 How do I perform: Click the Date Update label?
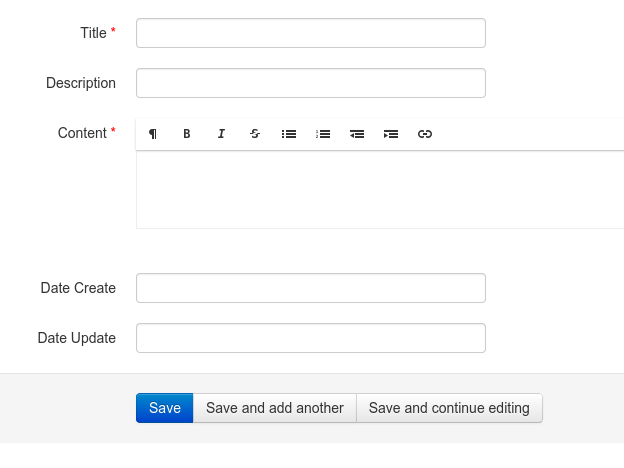click(77, 338)
